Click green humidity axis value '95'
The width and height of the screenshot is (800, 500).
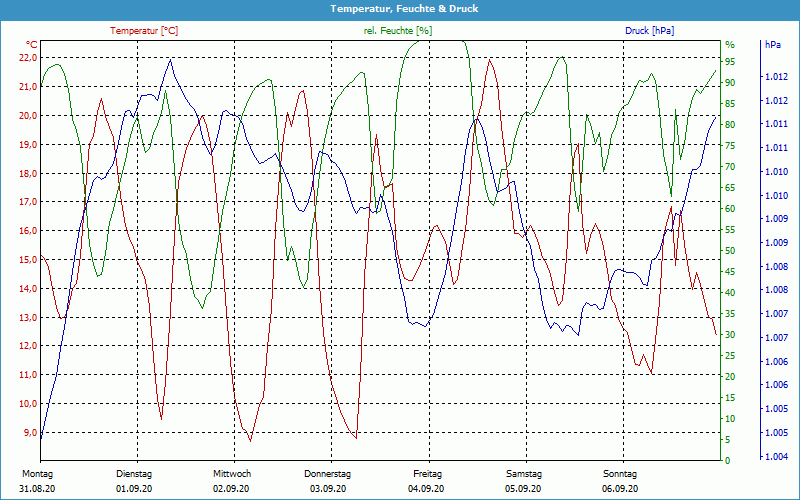click(730, 62)
